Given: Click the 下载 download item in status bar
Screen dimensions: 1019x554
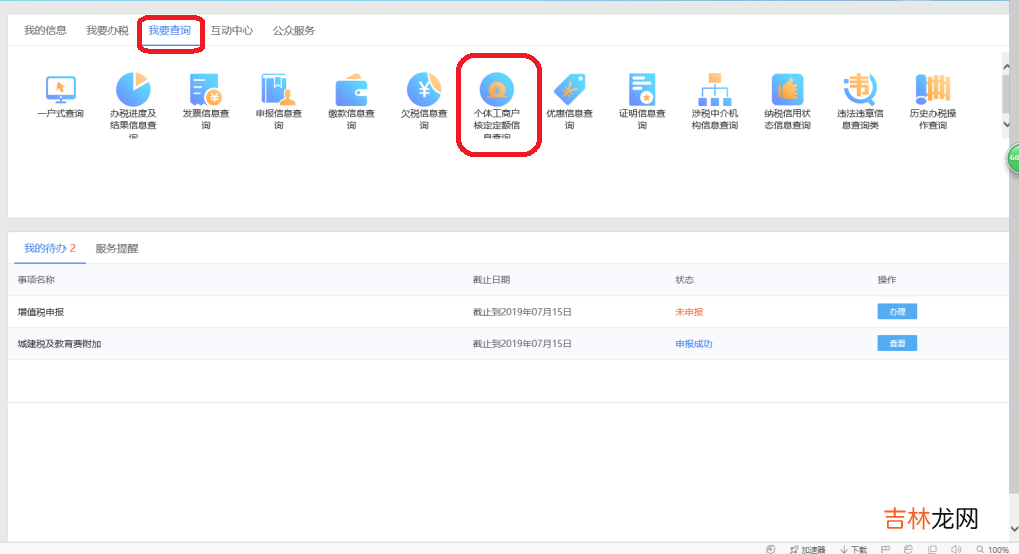Looking at the screenshot, I should click(x=854, y=549).
